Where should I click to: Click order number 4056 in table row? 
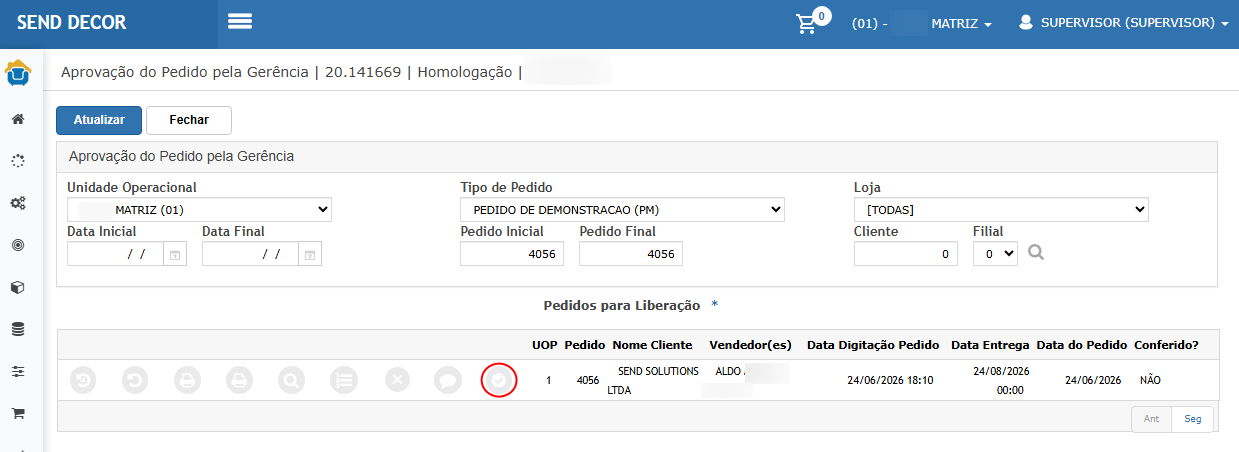588,380
